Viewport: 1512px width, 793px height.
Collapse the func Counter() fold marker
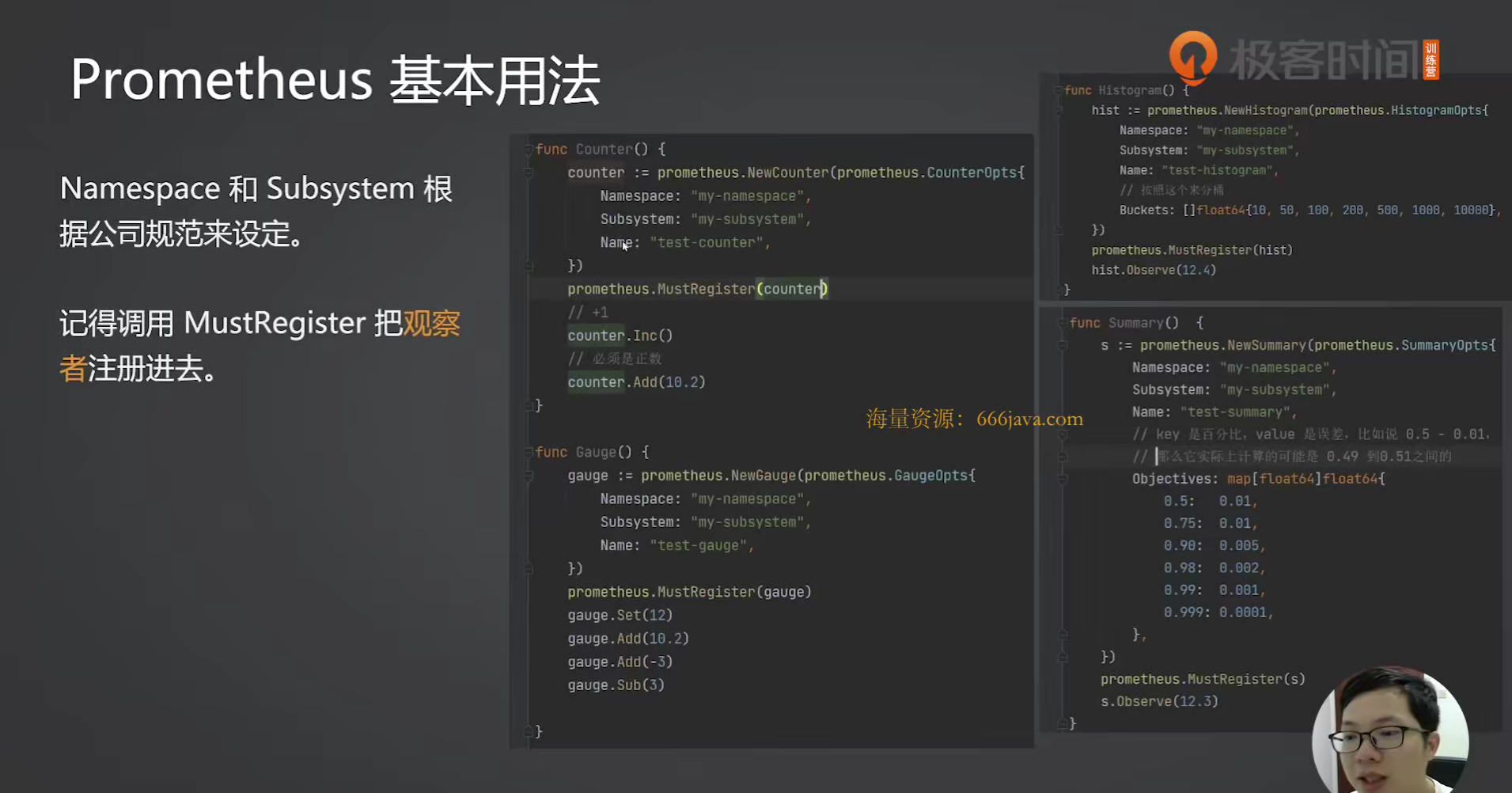tap(529, 150)
